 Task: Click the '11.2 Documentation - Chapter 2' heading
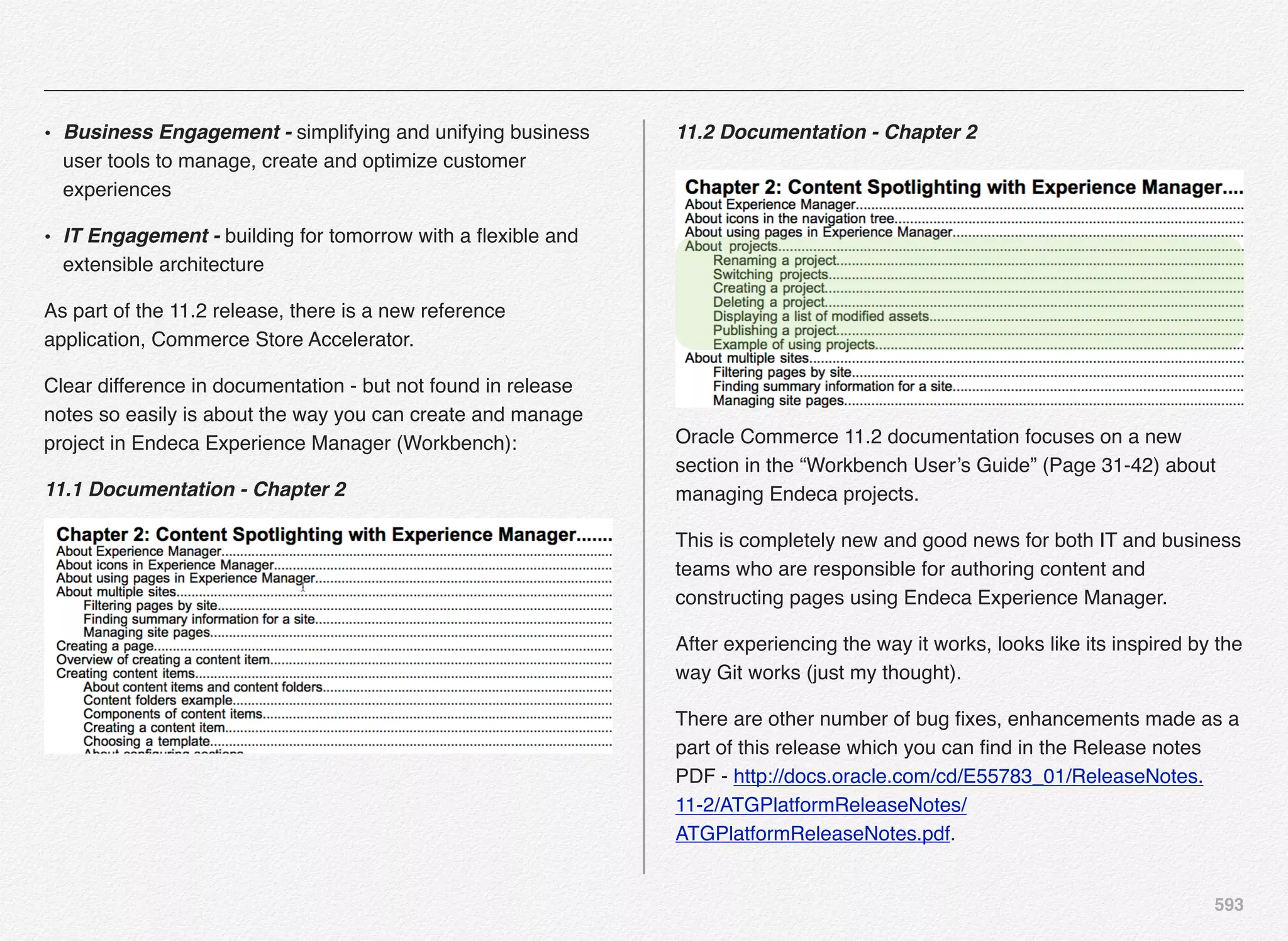[x=826, y=132]
